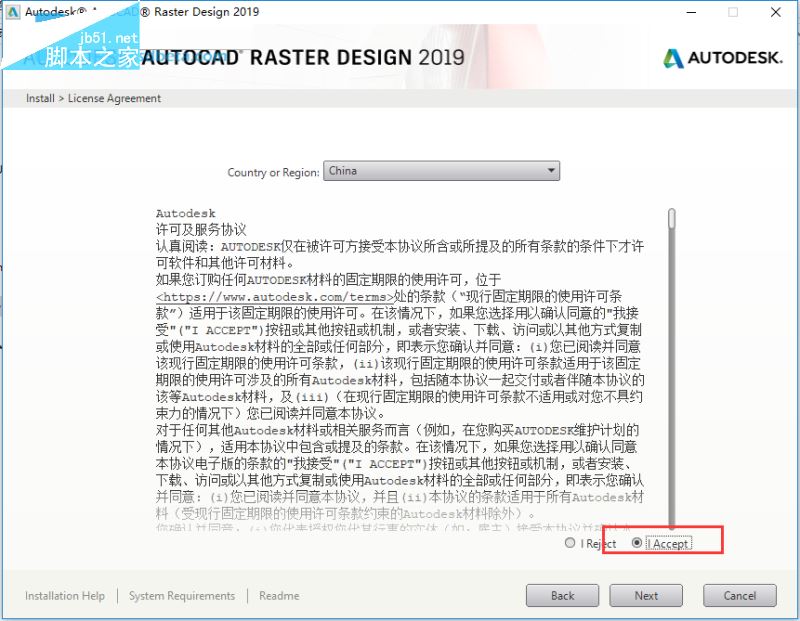Image resolution: width=800 pixels, height=621 pixels.
Task: Open the Installation Help link
Action: pos(65,595)
